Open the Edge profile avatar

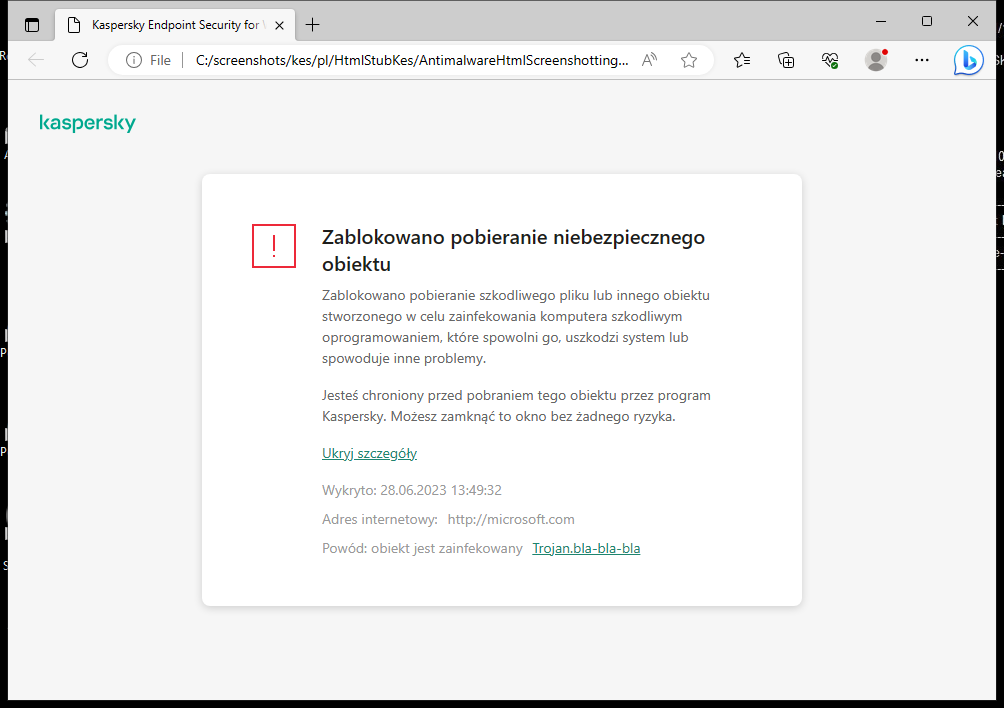[875, 60]
